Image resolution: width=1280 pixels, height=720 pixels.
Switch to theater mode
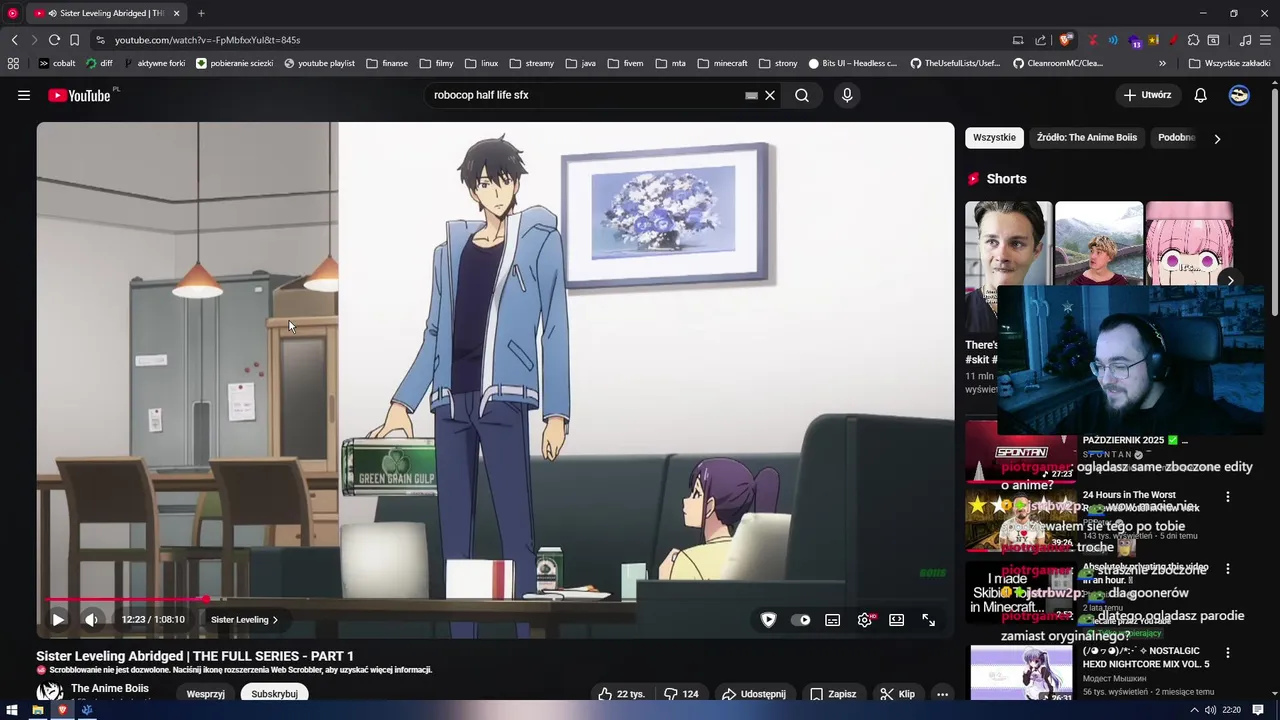coord(897,620)
